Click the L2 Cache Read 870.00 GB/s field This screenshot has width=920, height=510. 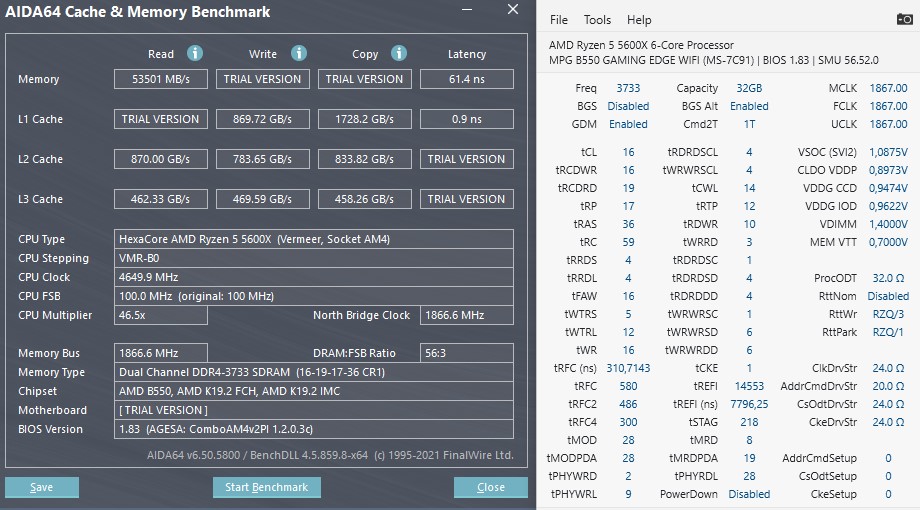(x=161, y=159)
